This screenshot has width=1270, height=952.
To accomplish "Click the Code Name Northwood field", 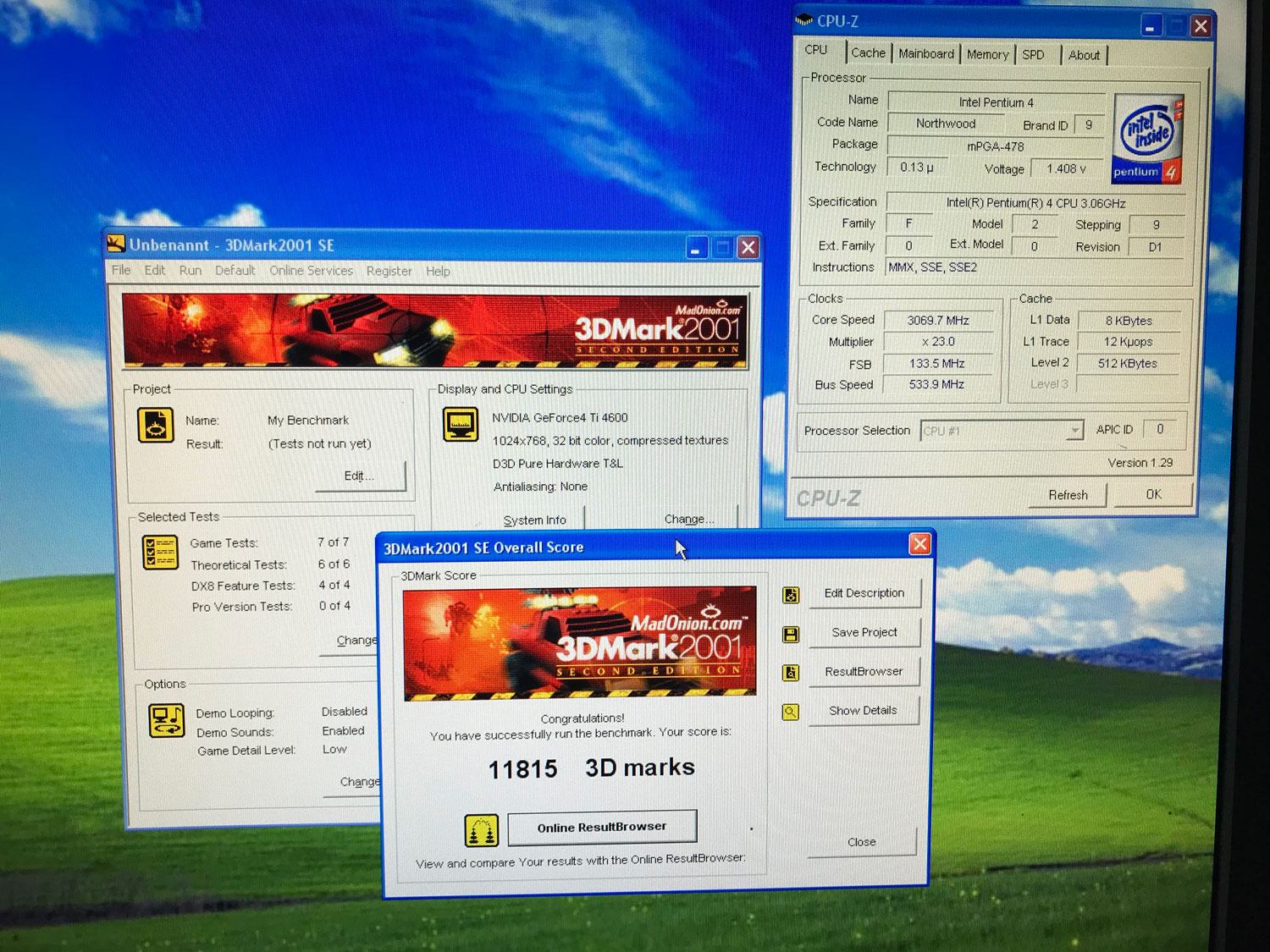I will (946, 124).
